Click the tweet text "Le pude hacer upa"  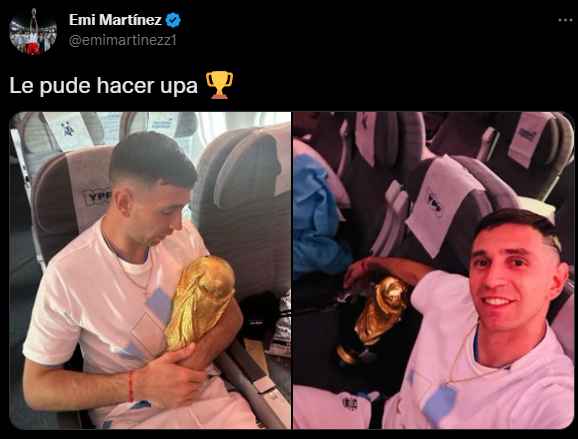coord(104,86)
